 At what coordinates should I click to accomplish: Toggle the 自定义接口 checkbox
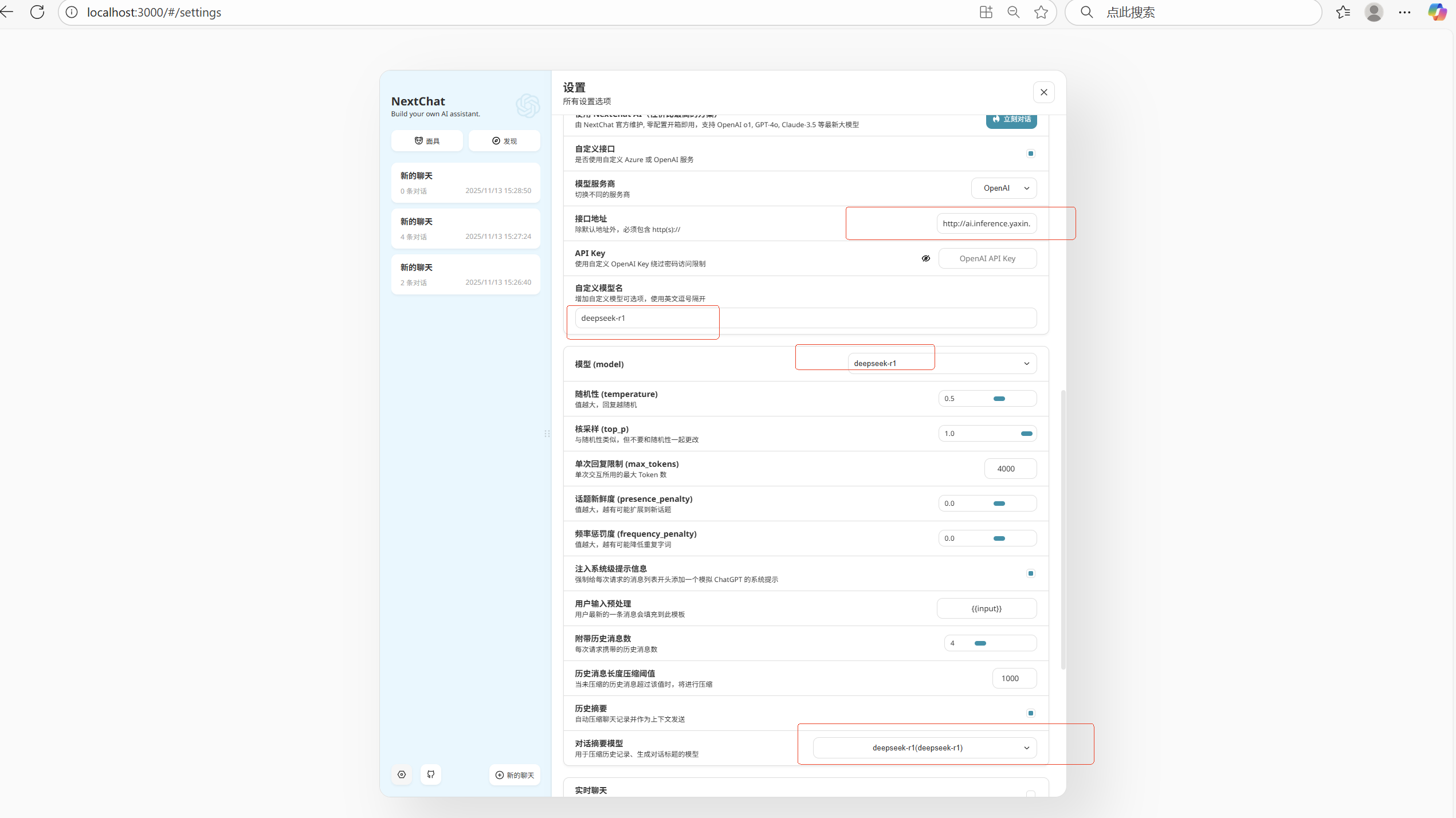click(x=1031, y=154)
